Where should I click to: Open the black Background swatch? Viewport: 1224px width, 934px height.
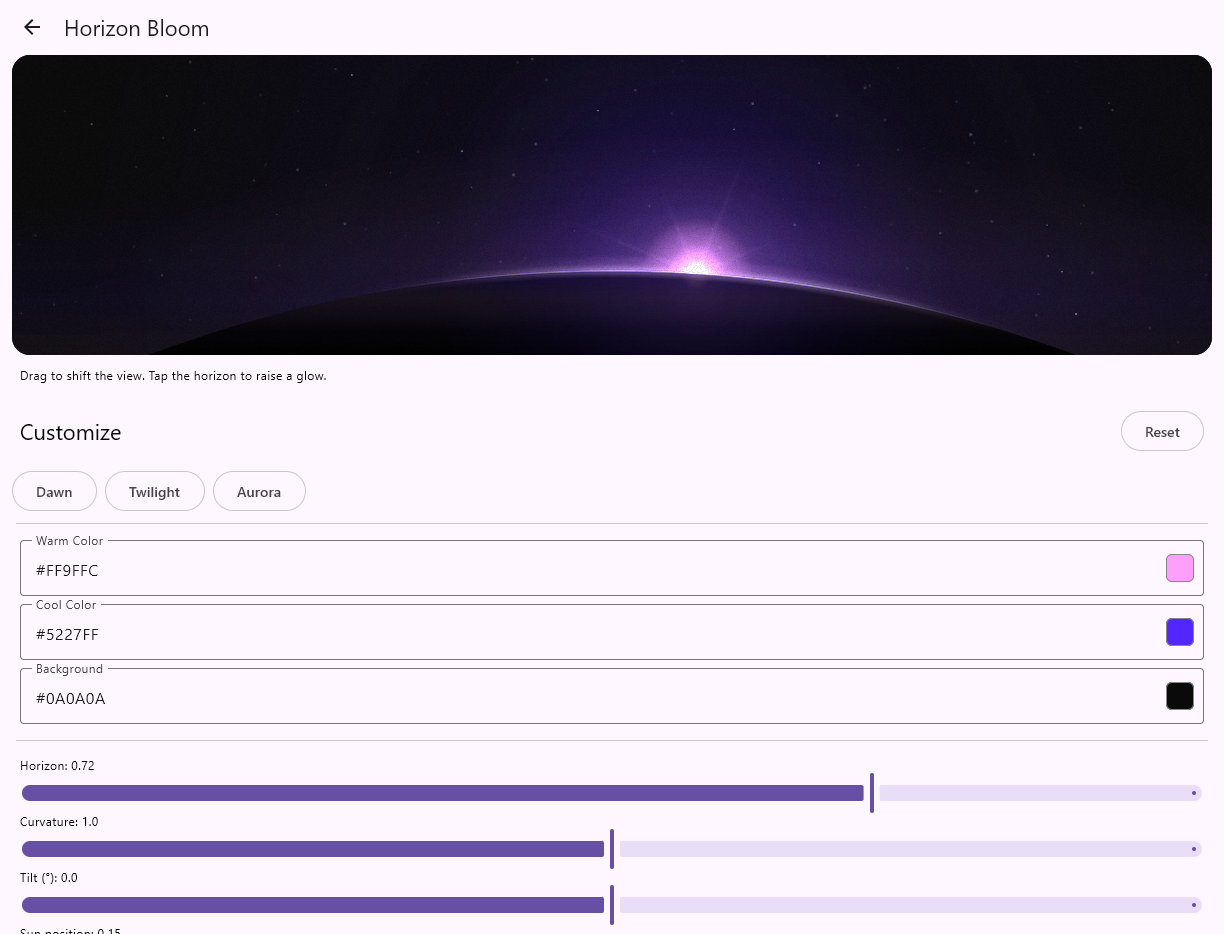pos(1180,696)
